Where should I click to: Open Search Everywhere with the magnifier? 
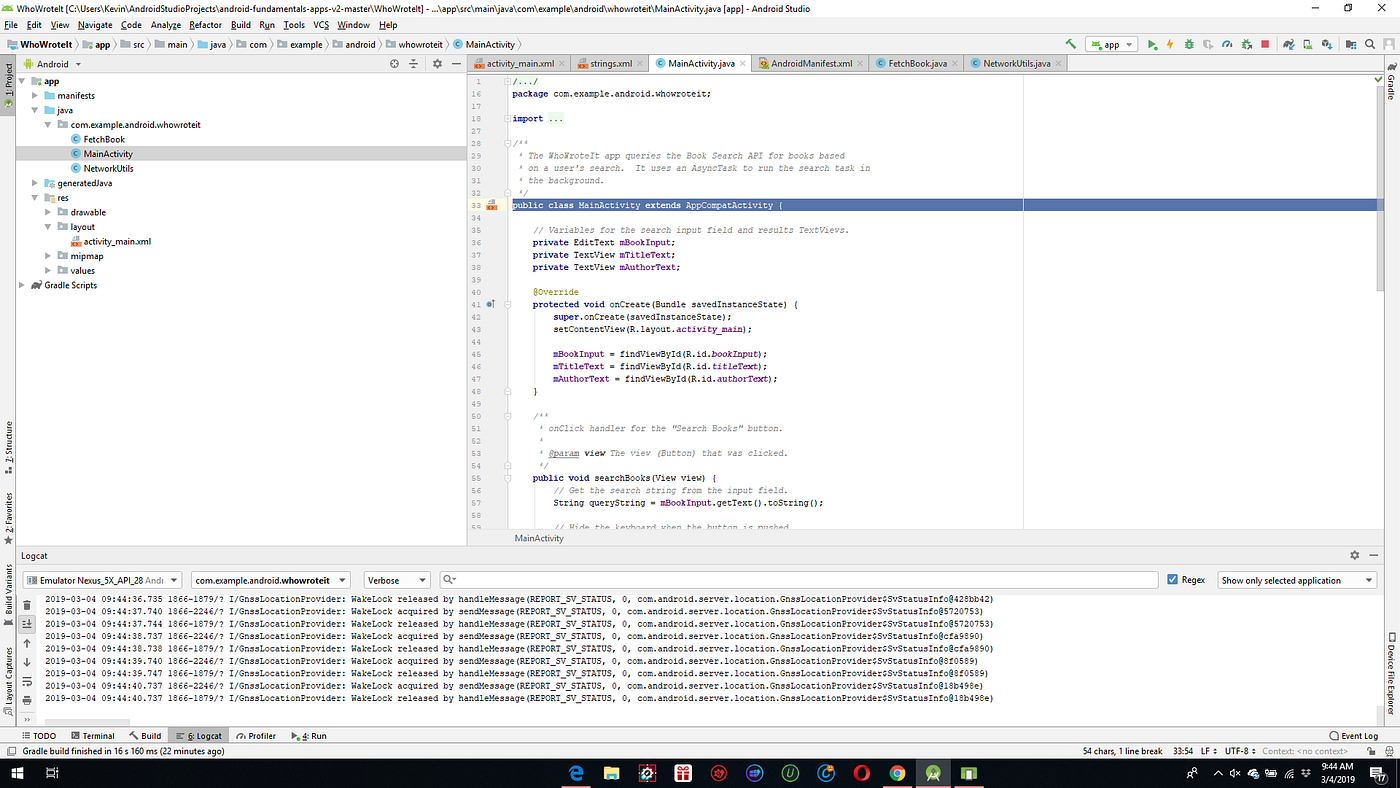(x=1370, y=44)
